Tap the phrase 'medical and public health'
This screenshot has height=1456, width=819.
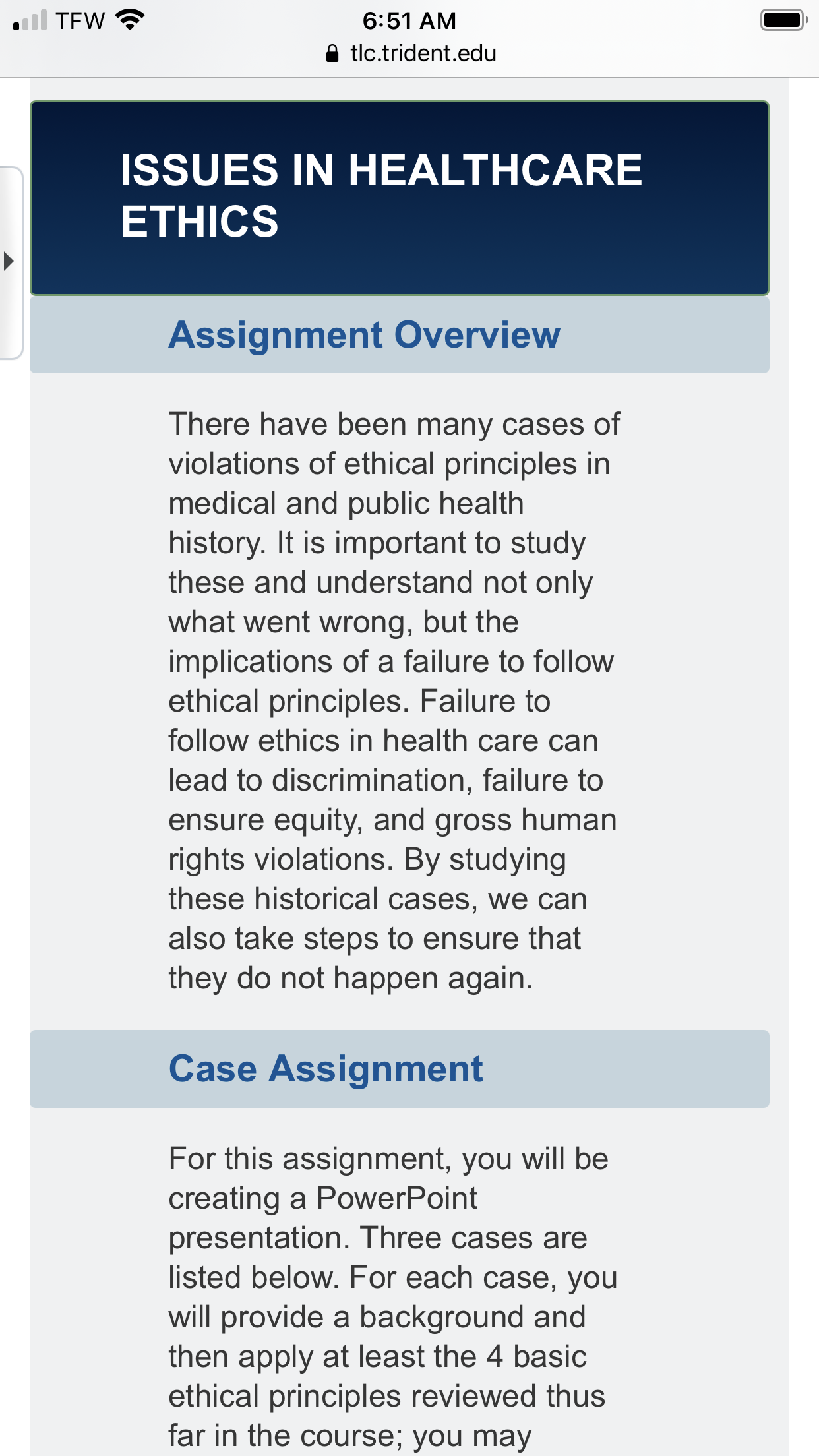(346, 504)
